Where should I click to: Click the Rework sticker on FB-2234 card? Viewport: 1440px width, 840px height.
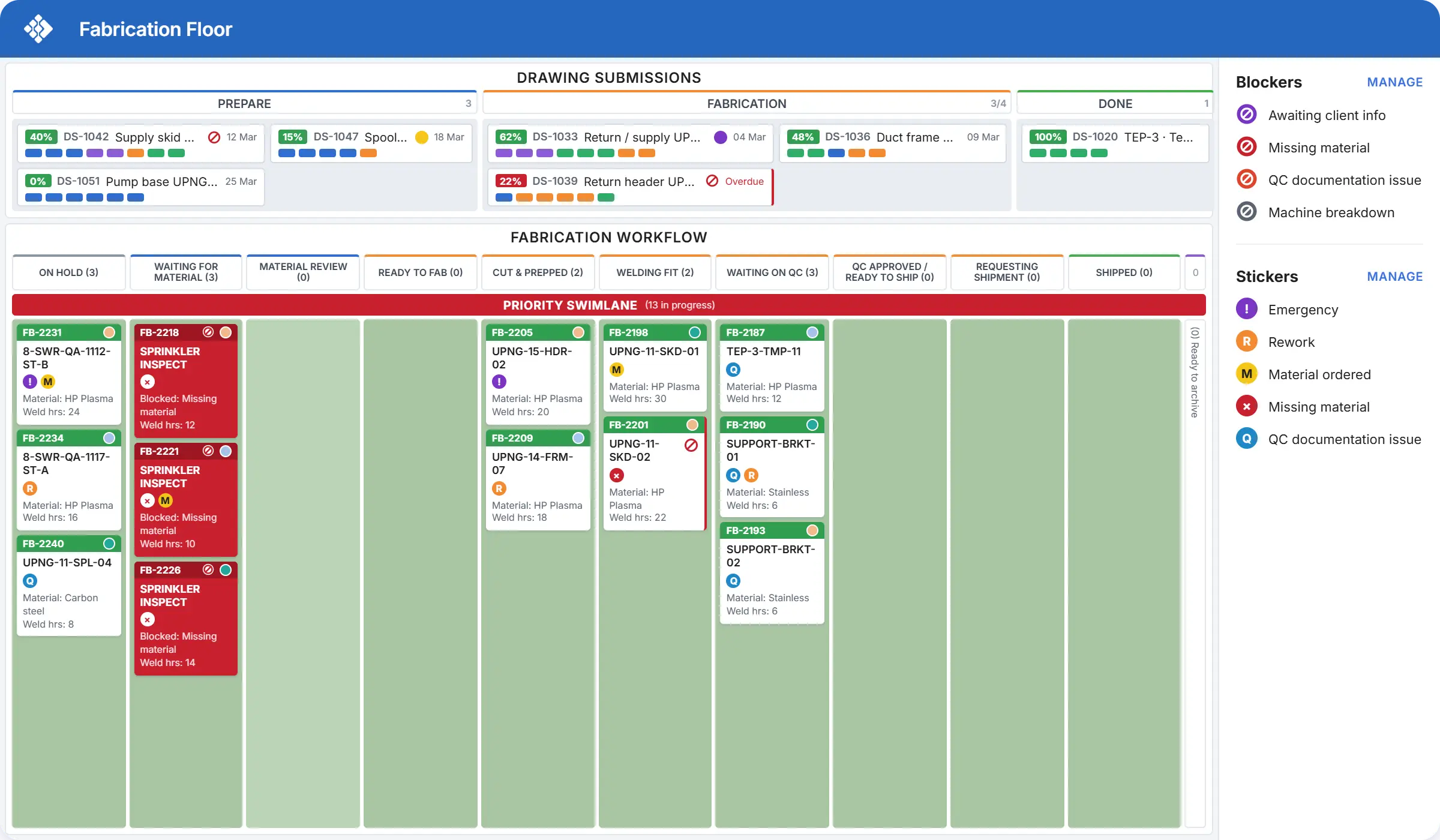(x=30, y=488)
